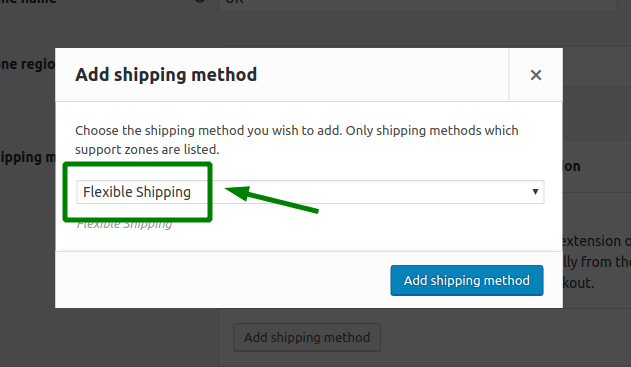Click the partially visible Zone regions label
Viewport: 631px width, 367px height.
pyautogui.click(x=27, y=64)
